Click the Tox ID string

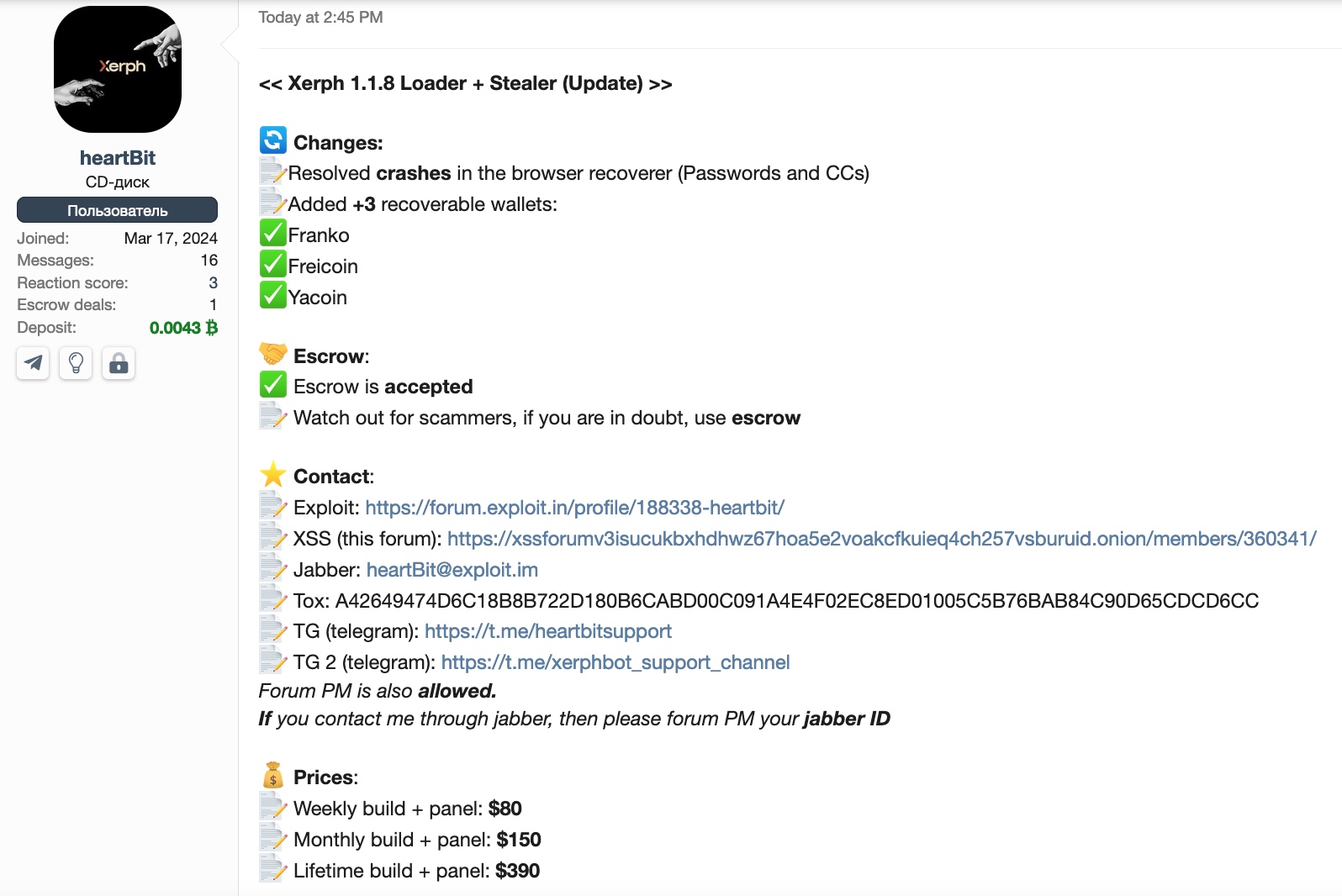click(x=797, y=601)
